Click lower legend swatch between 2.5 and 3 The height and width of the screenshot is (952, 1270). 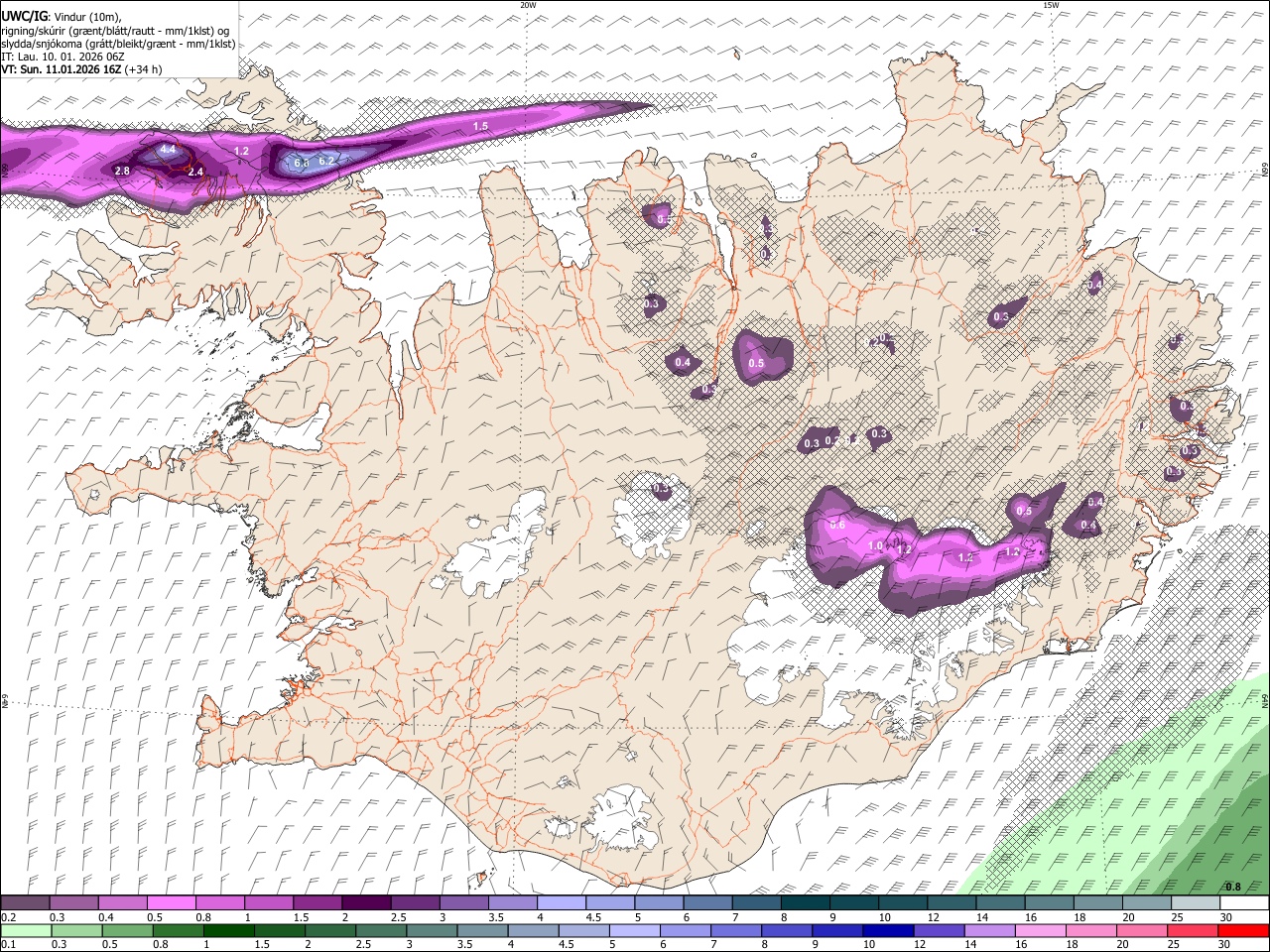[x=381, y=930]
